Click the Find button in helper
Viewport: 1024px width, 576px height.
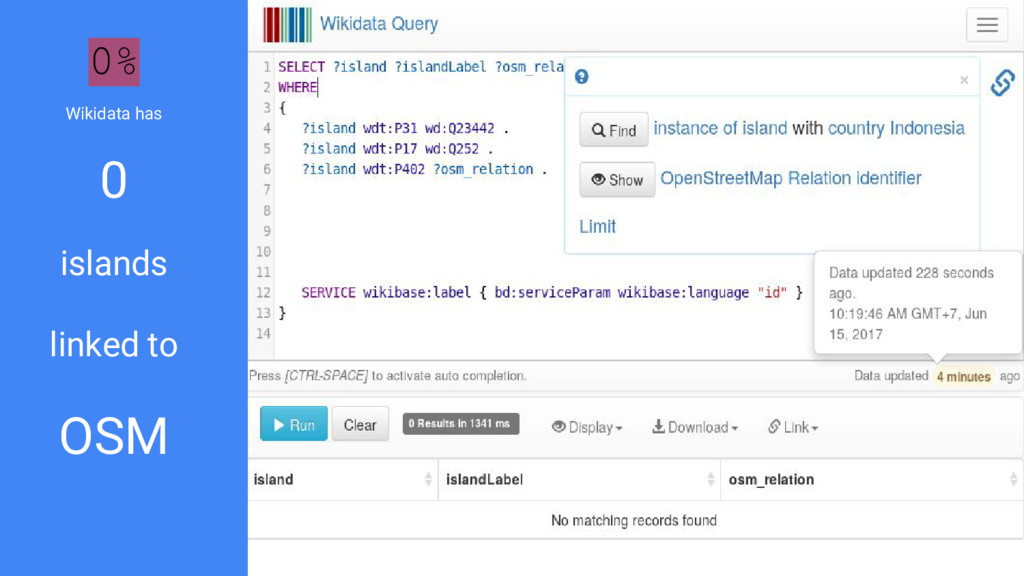(x=614, y=129)
